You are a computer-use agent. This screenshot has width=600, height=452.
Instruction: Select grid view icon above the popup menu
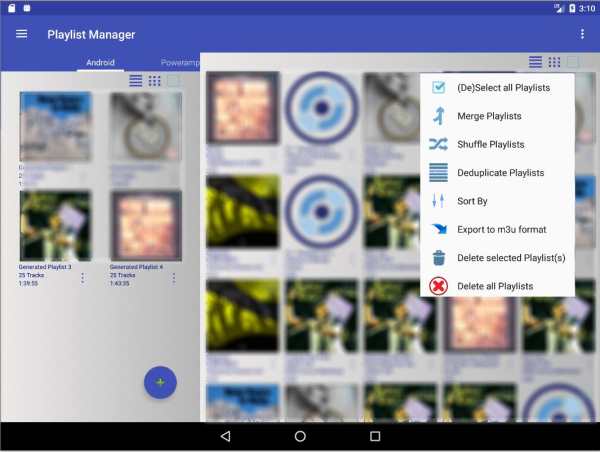coord(554,62)
